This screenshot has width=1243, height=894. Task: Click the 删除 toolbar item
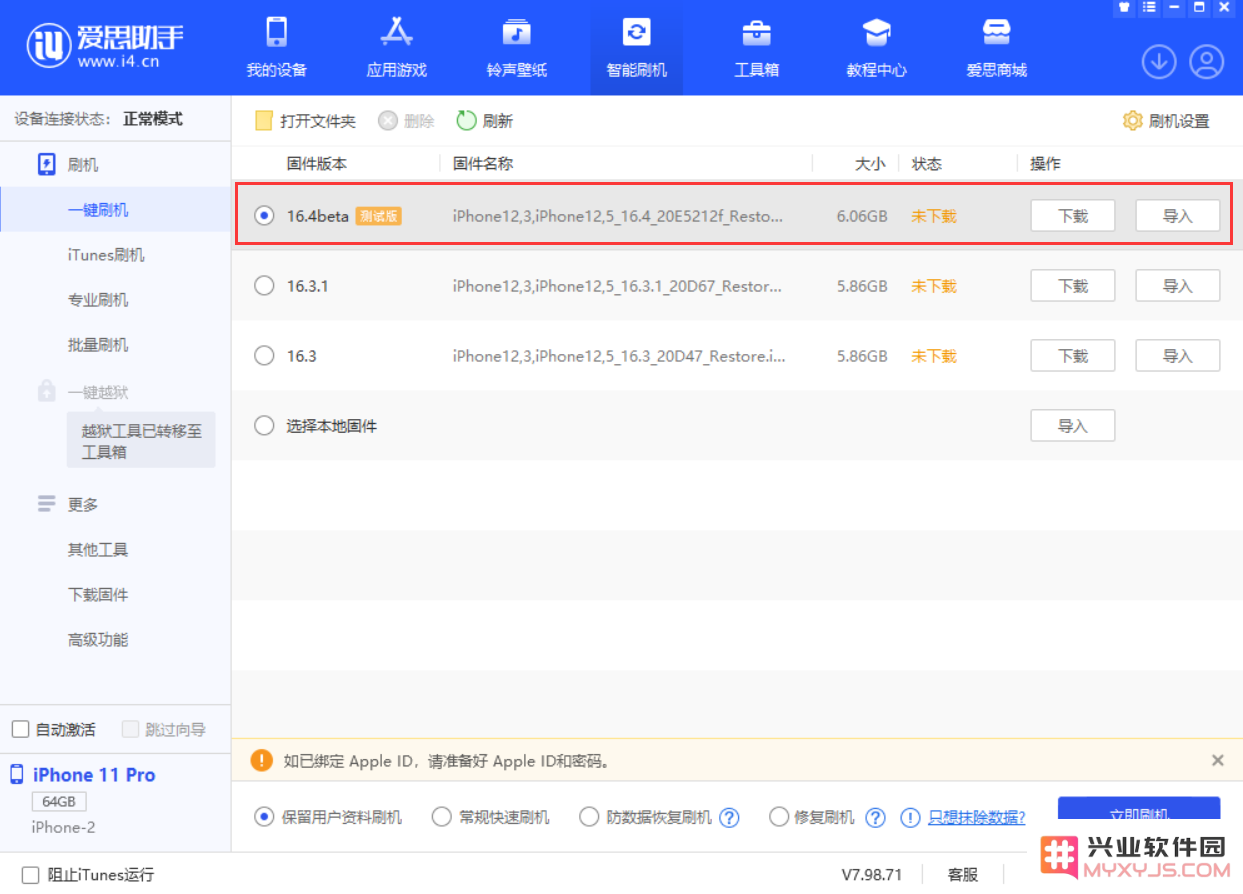coord(406,121)
